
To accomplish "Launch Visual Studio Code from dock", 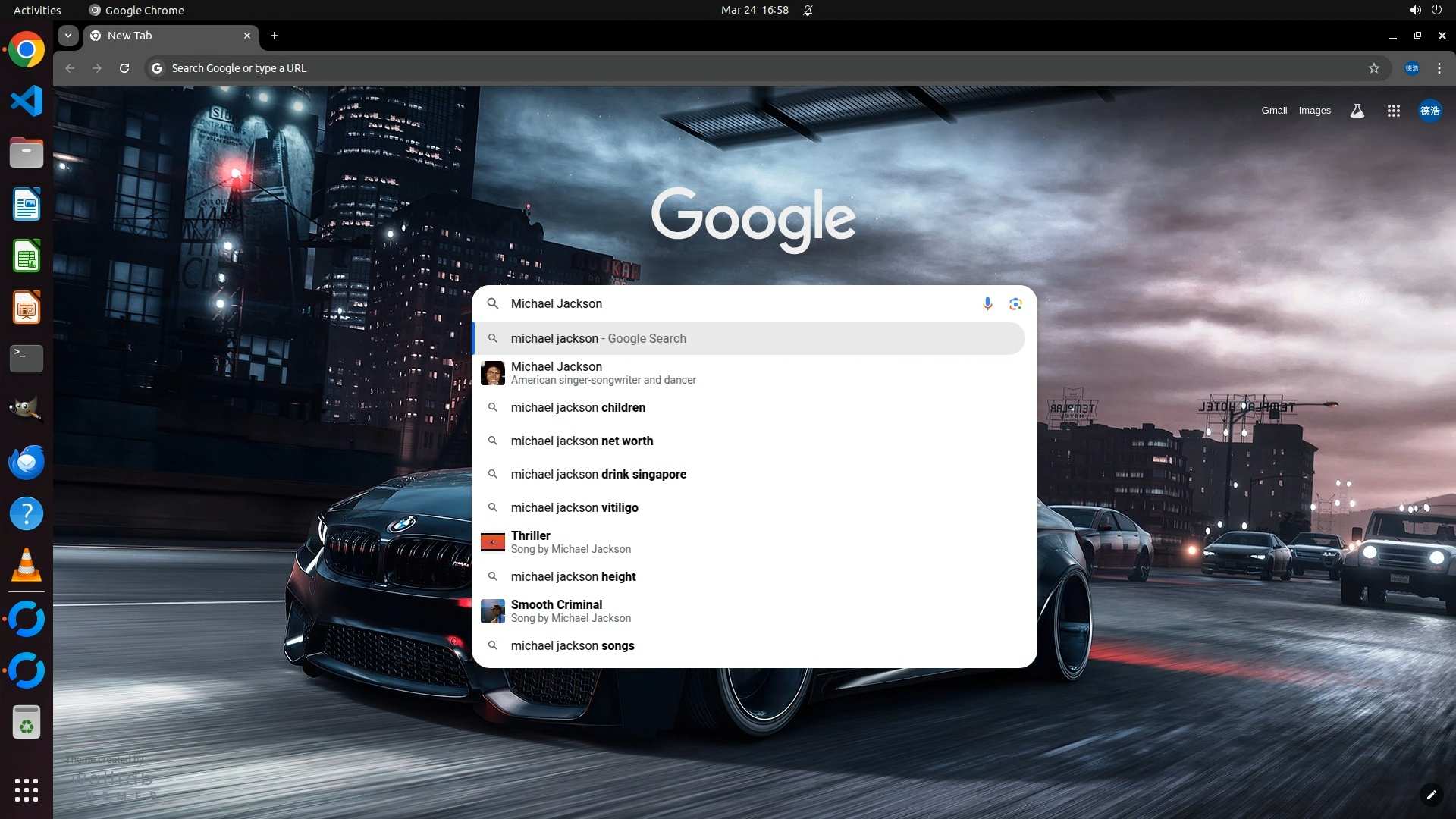I will [27, 101].
